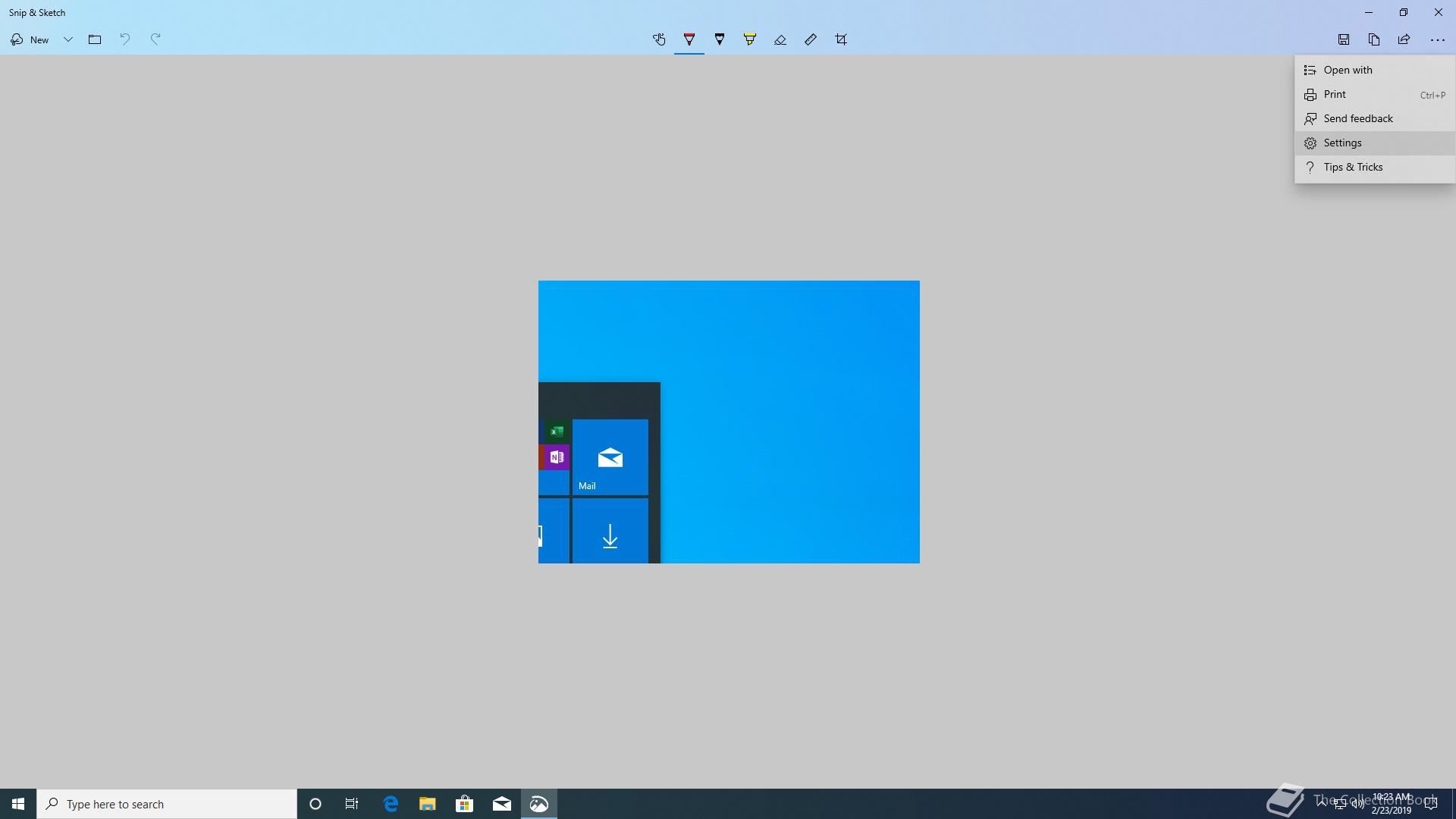Viewport: 1456px width, 819px height.
Task: Click the Save as floppy icon
Action: point(1344,39)
